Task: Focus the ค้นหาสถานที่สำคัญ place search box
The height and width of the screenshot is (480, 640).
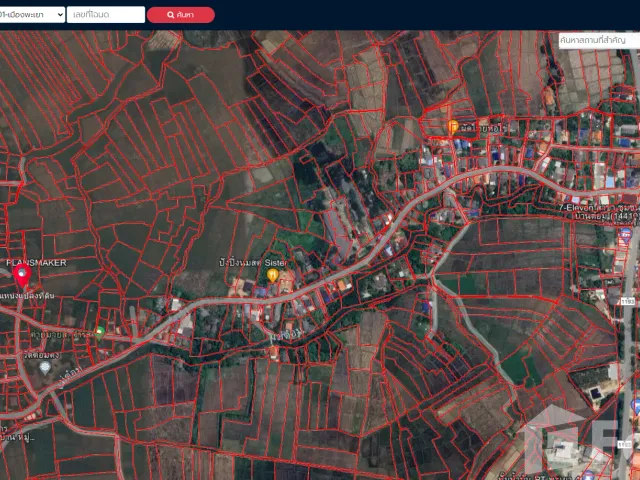Action: [x=599, y=40]
